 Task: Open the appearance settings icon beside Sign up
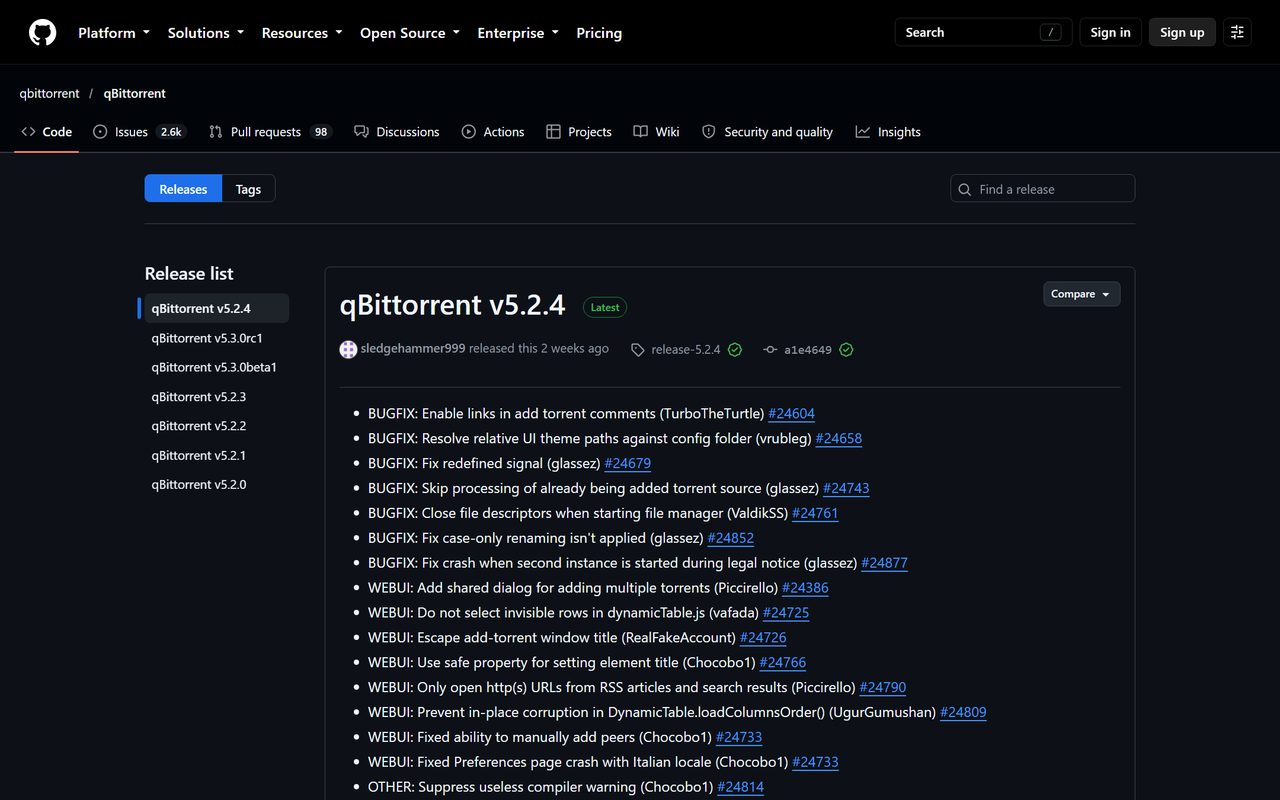1237,32
